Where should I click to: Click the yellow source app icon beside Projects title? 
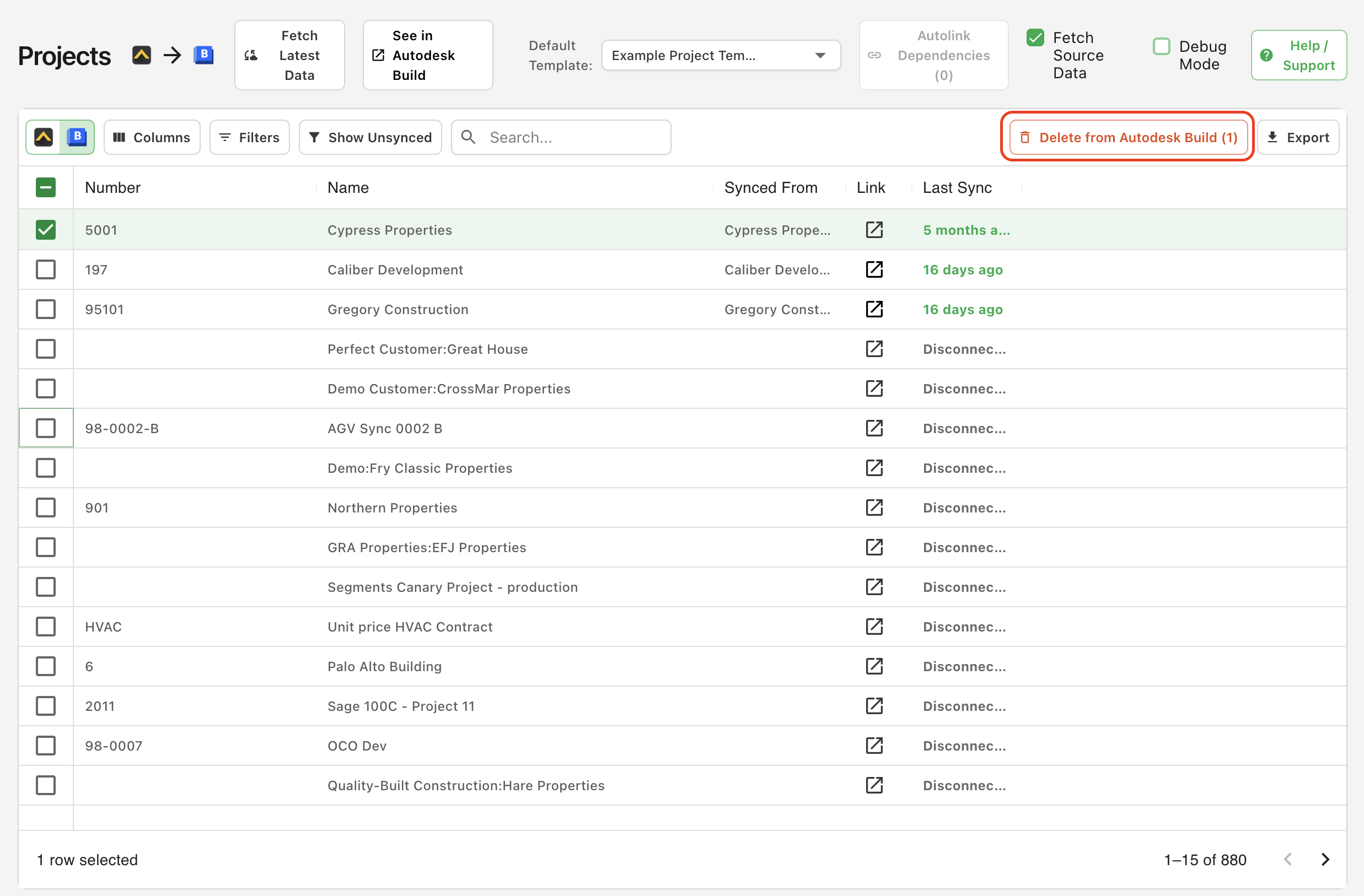tap(142, 55)
